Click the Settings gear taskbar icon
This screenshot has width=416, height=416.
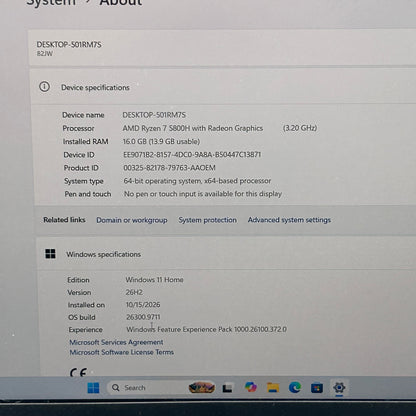[339, 388]
